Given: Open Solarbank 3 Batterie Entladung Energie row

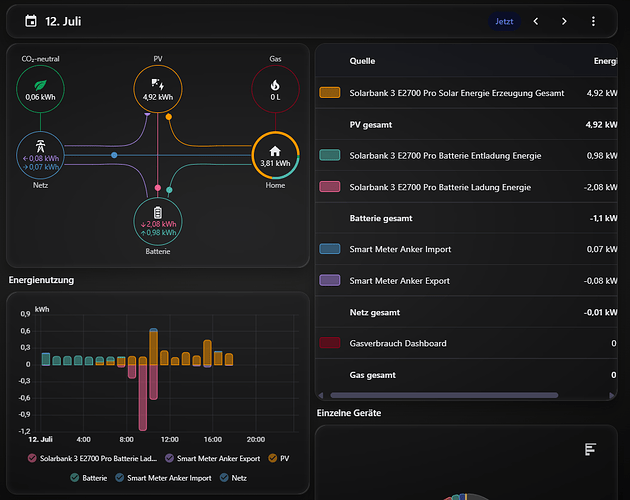Looking at the screenshot, I should (x=466, y=156).
